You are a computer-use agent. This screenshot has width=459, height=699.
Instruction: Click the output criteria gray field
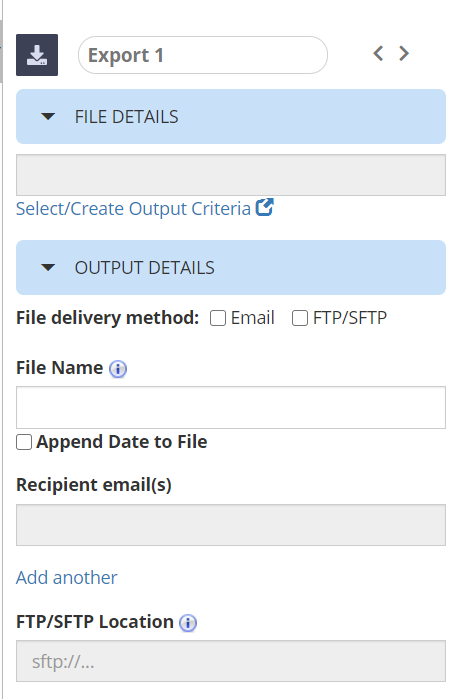(x=231, y=175)
